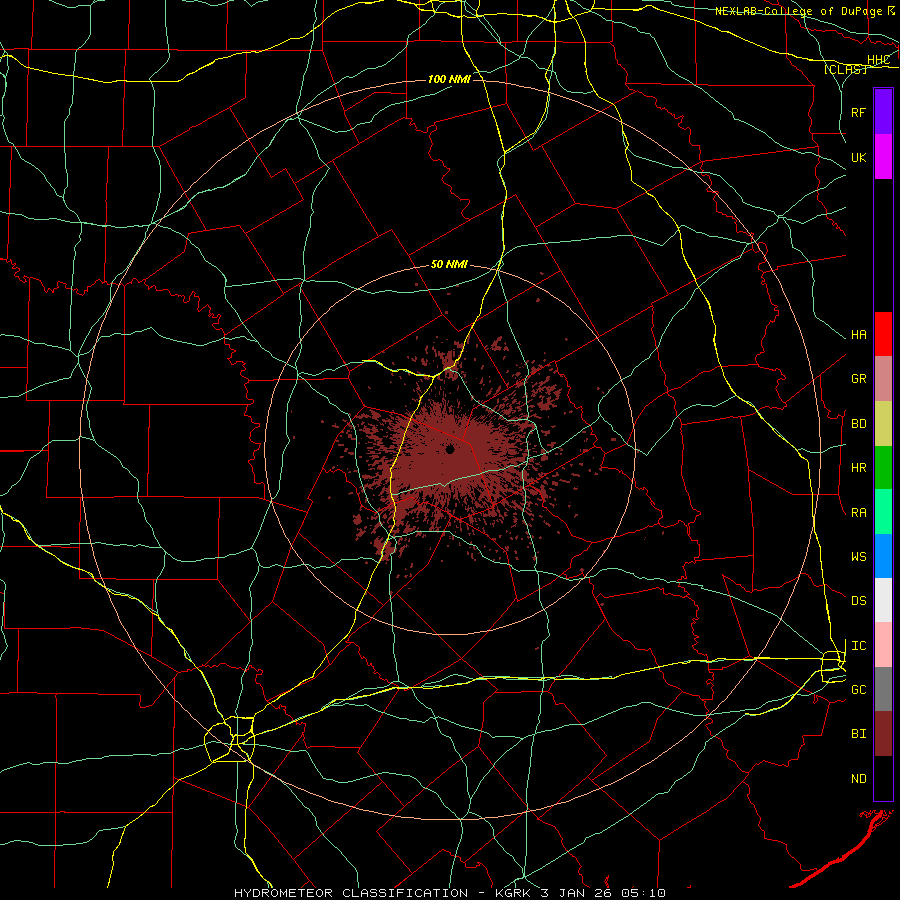The width and height of the screenshot is (900, 900).
Task: Click the WS legend label
Action: click(858, 556)
